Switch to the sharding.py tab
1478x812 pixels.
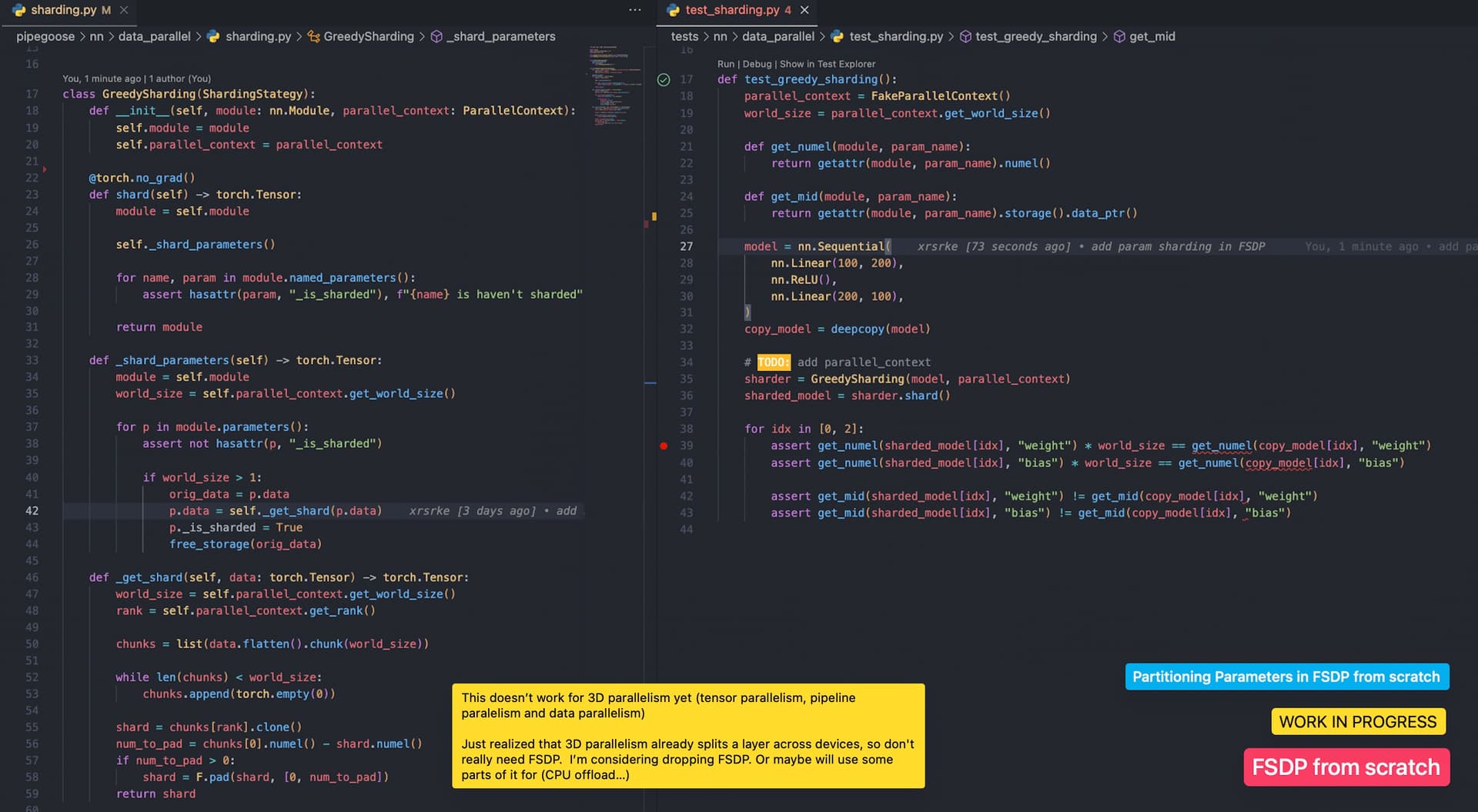[62, 10]
